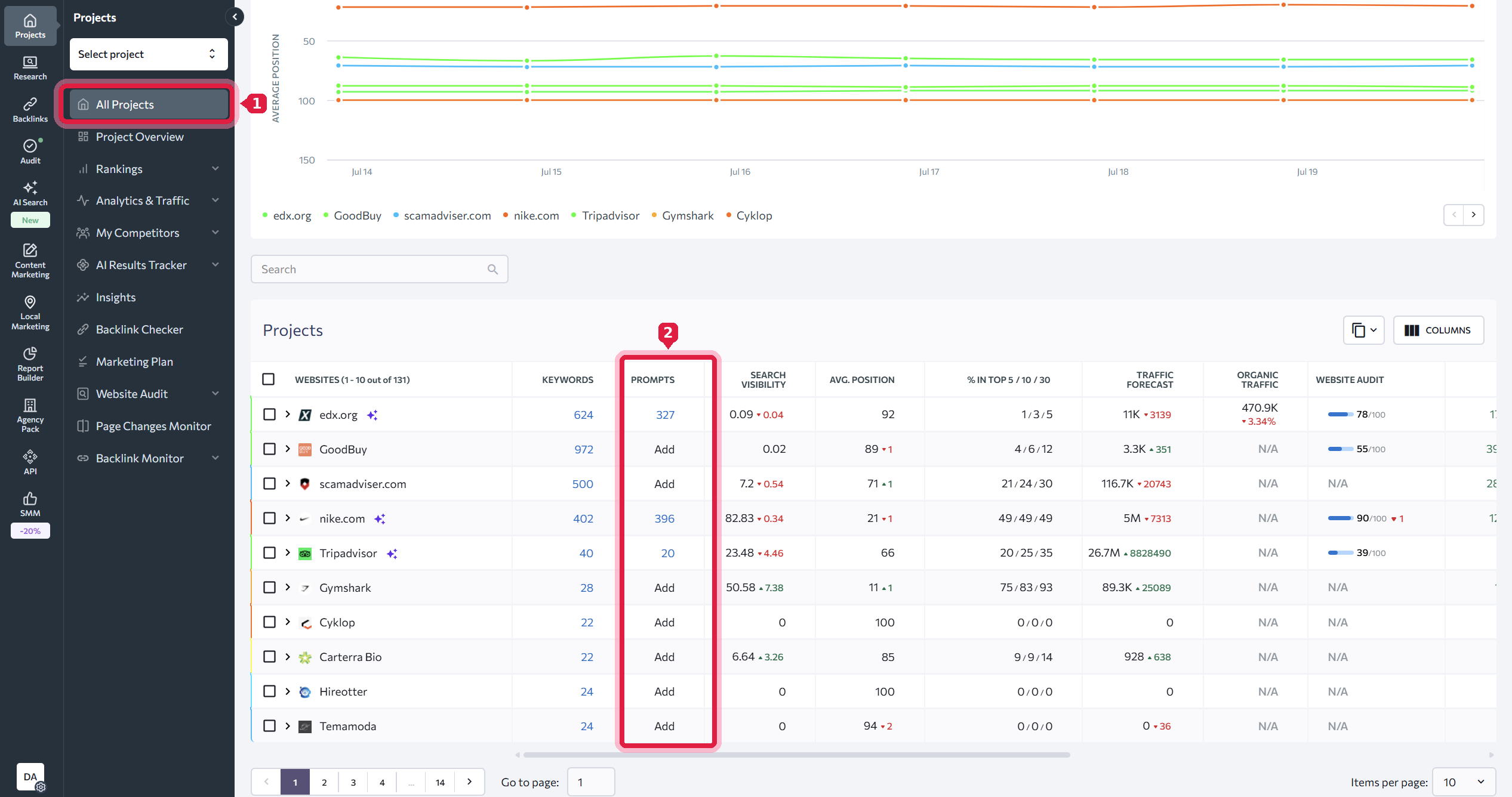The image size is (1512, 797).
Task: Click the search magnifier icon
Action: pos(492,269)
